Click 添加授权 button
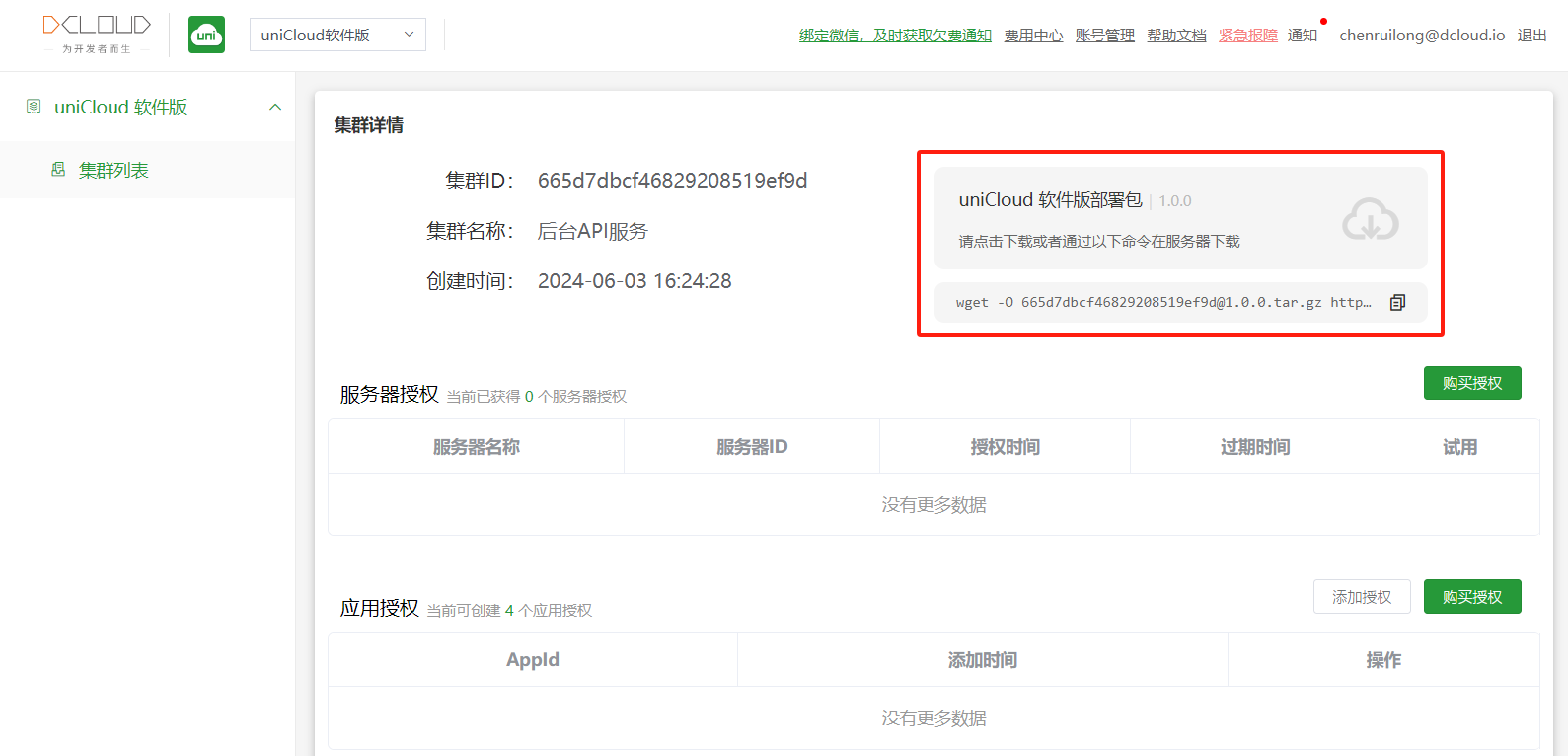The height and width of the screenshot is (756, 1568). (1362, 597)
